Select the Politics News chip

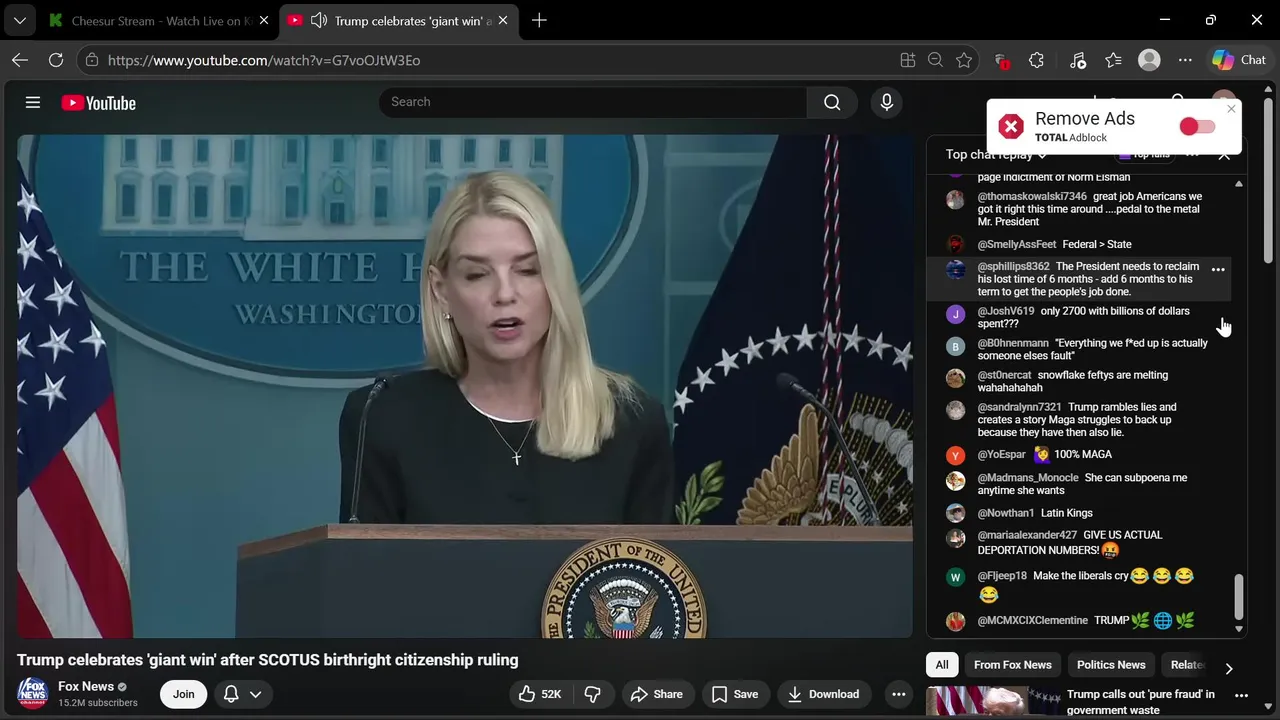click(x=1111, y=665)
